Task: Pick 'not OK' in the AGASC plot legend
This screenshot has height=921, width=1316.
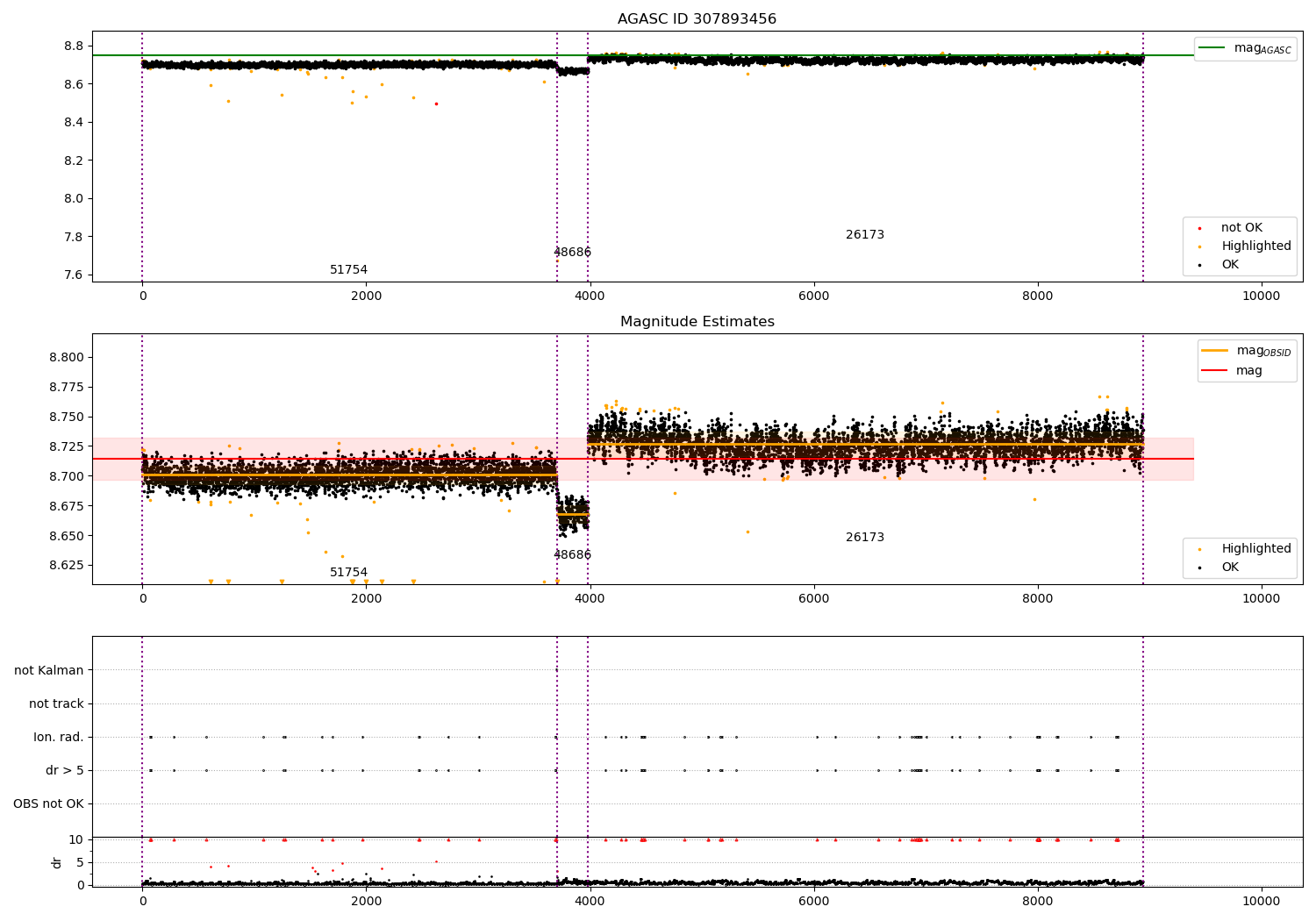Action: (1241, 228)
